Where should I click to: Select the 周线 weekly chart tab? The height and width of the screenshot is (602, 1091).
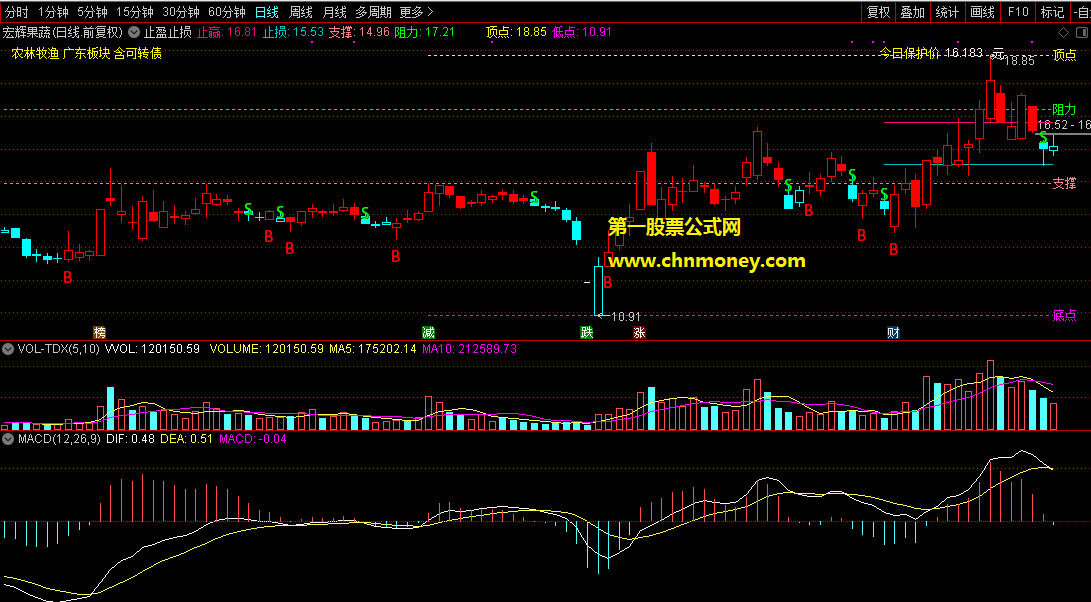(301, 12)
